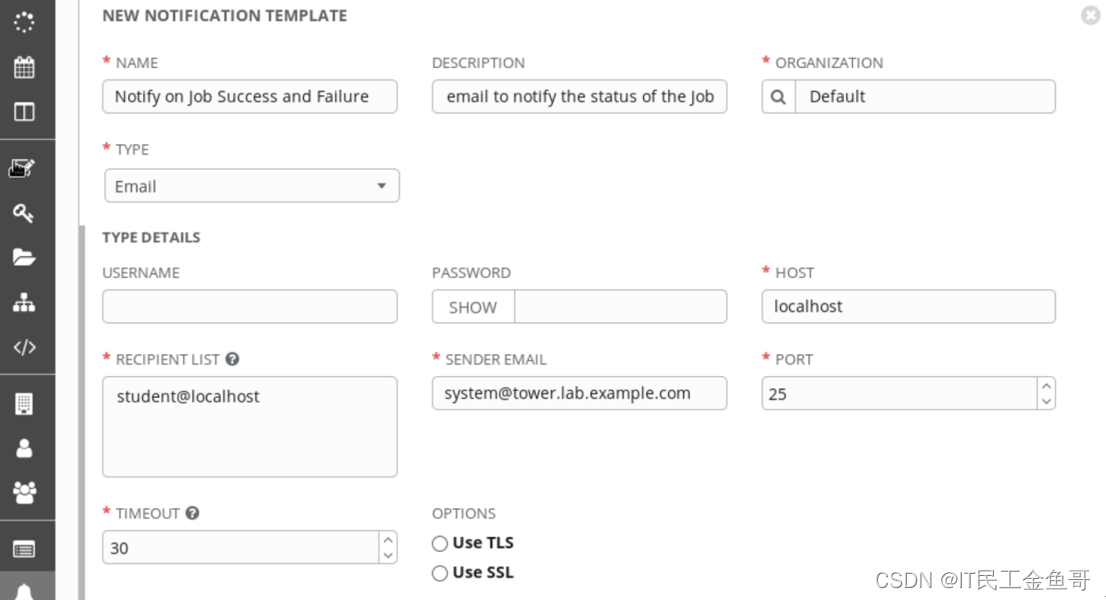The height and width of the screenshot is (600, 1106).
Task: Decrease the Timeout value with down arrow
Action: point(388,555)
